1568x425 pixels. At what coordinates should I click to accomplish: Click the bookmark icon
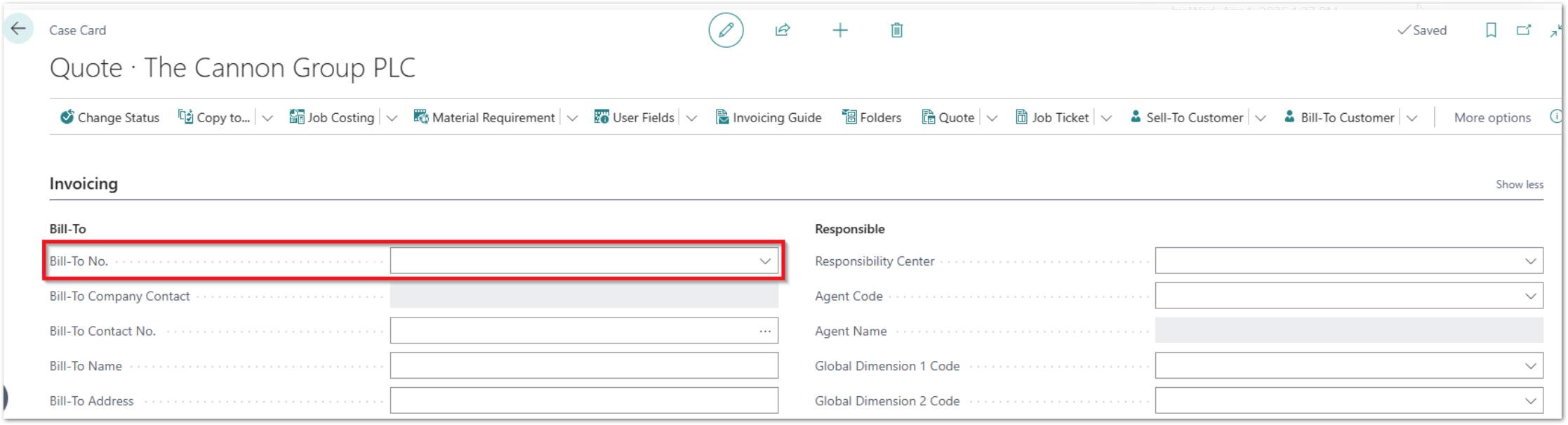tap(1491, 30)
